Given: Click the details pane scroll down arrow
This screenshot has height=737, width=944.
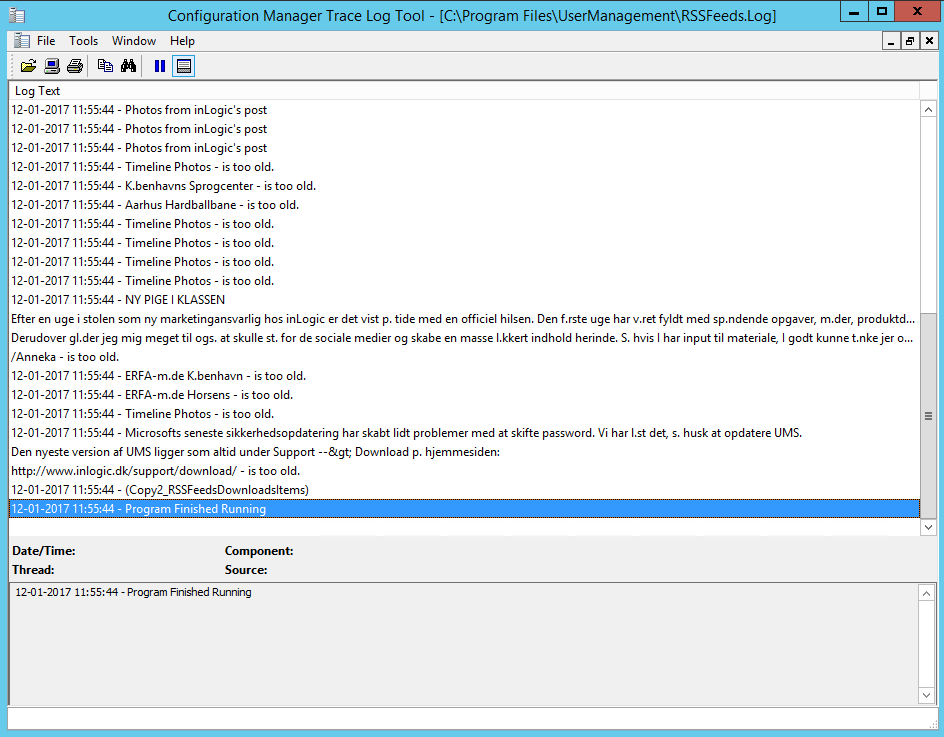Looking at the screenshot, I should pyautogui.click(x=926, y=694).
